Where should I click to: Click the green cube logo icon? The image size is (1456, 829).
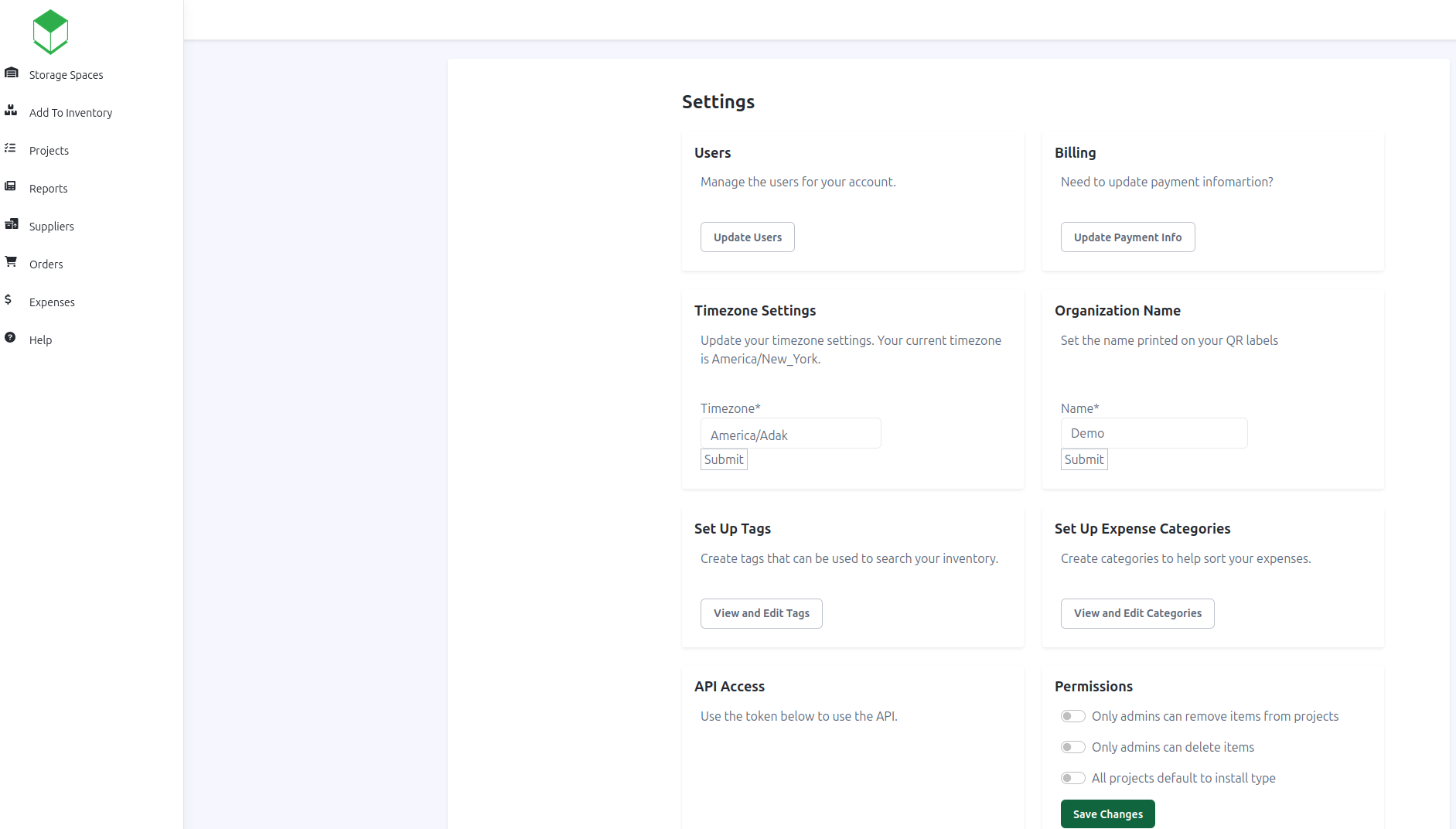click(x=51, y=32)
